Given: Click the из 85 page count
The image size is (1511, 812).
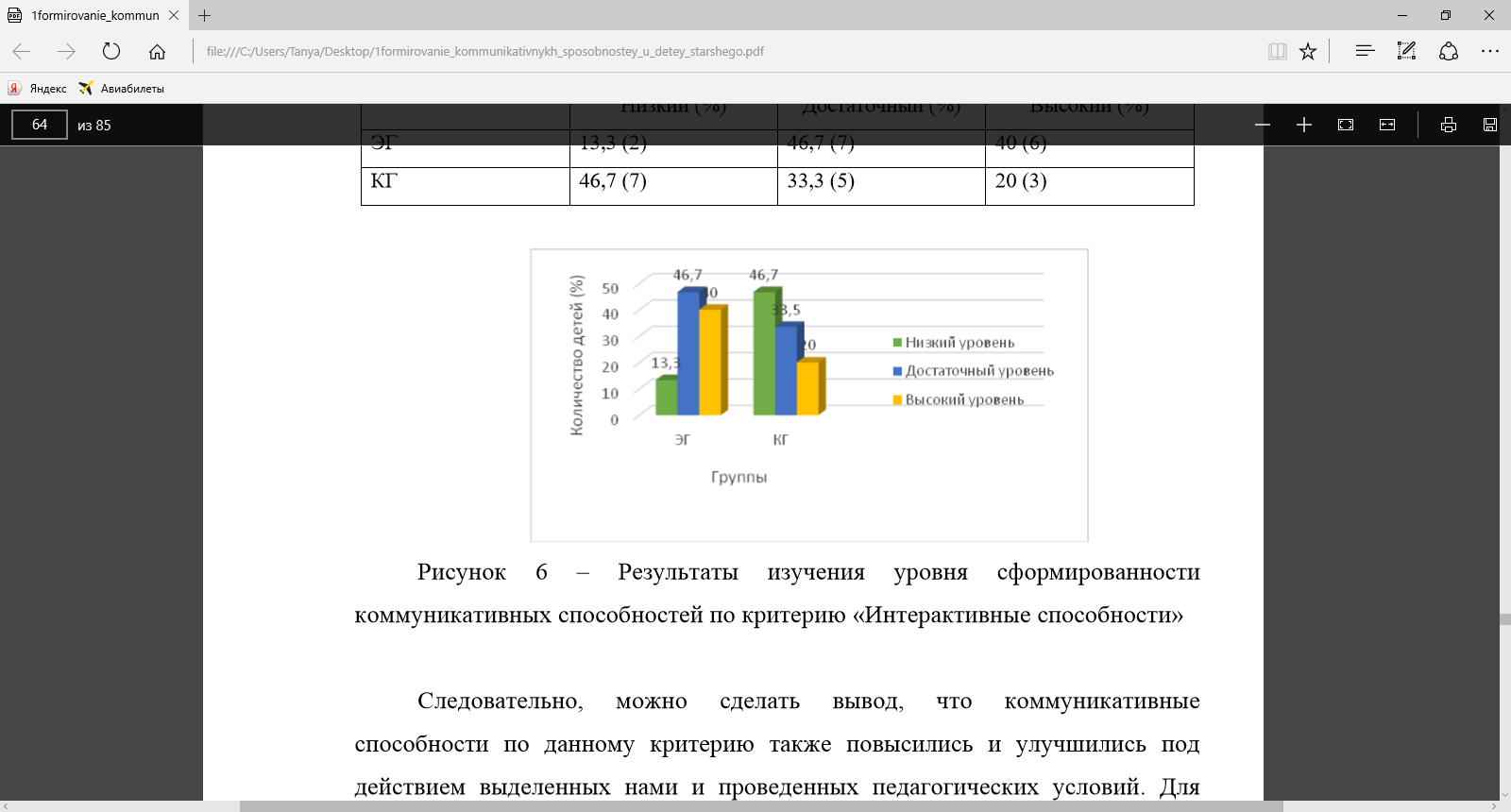Looking at the screenshot, I should [94, 125].
